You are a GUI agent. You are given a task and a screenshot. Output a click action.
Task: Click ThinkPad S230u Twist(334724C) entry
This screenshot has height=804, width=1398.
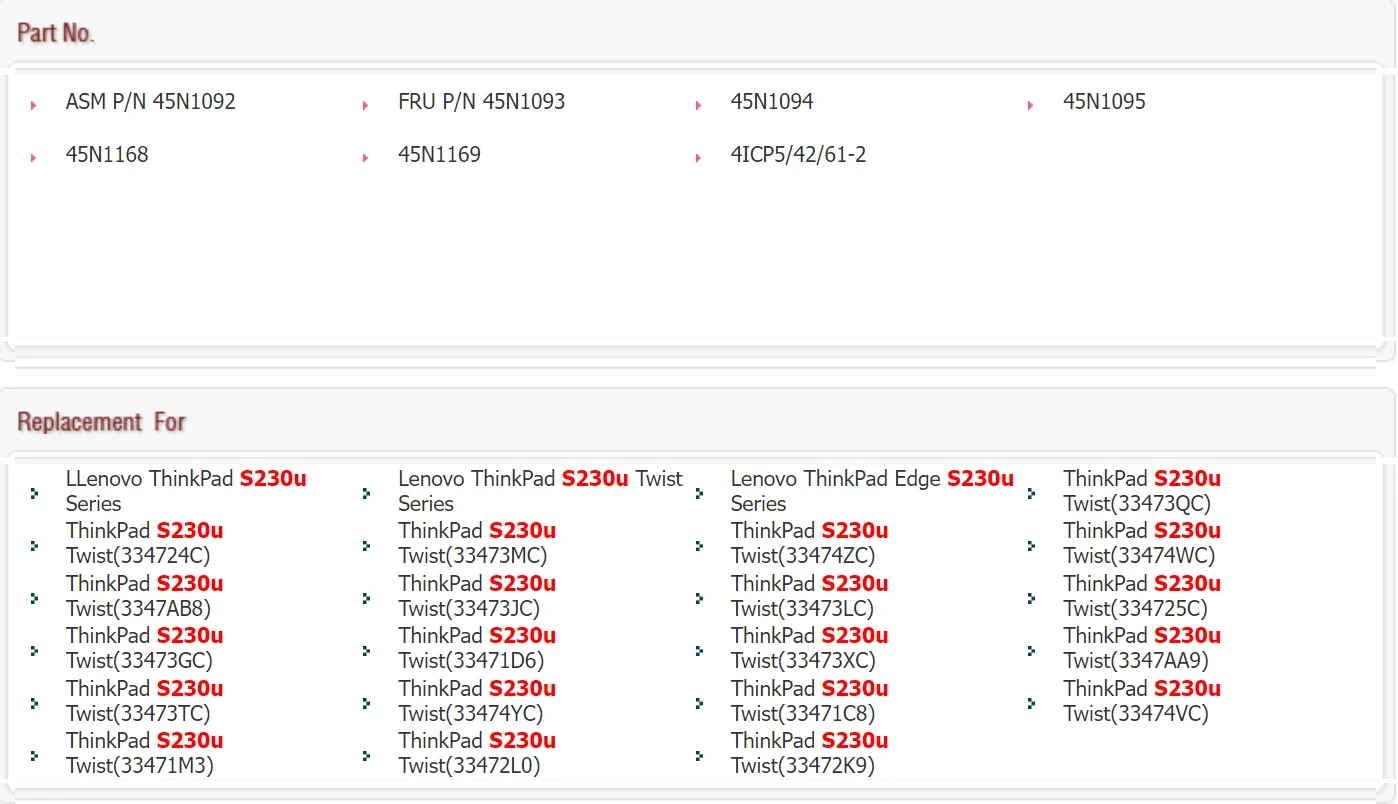(145, 543)
